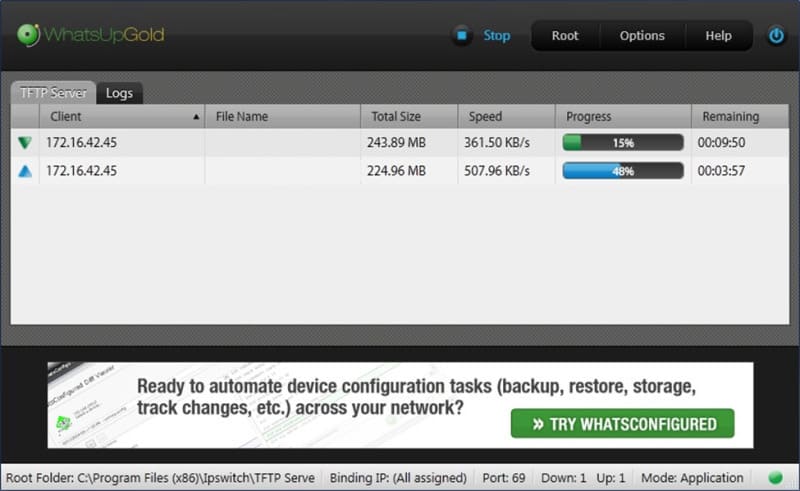
Task: Select the client IP in the download row
Action: pyautogui.click(x=81, y=143)
